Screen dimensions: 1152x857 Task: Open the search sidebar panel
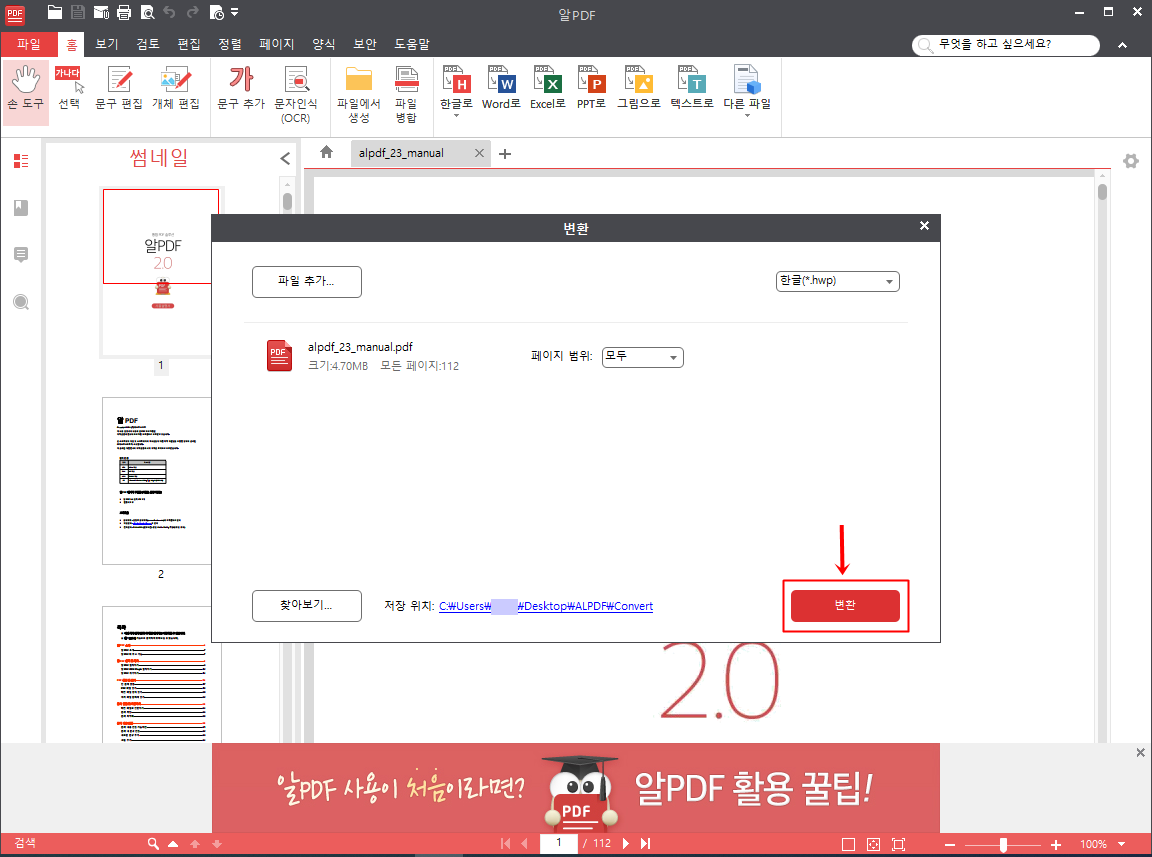click(21, 302)
